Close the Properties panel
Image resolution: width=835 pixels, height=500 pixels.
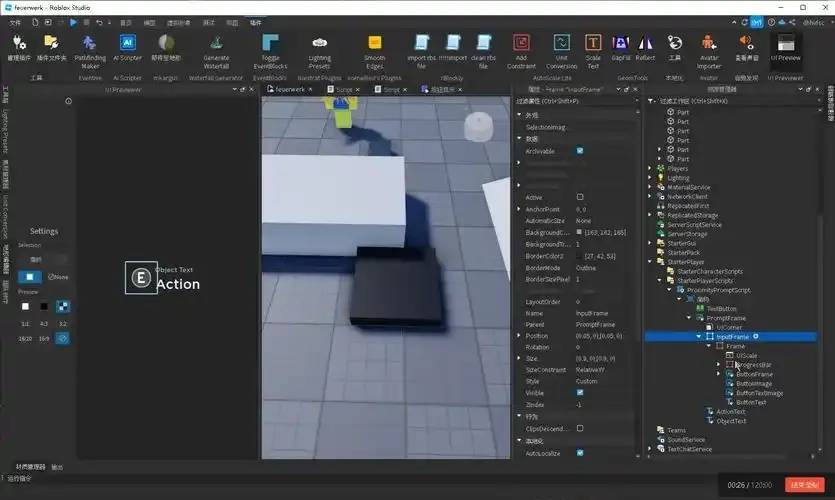(x=635, y=89)
